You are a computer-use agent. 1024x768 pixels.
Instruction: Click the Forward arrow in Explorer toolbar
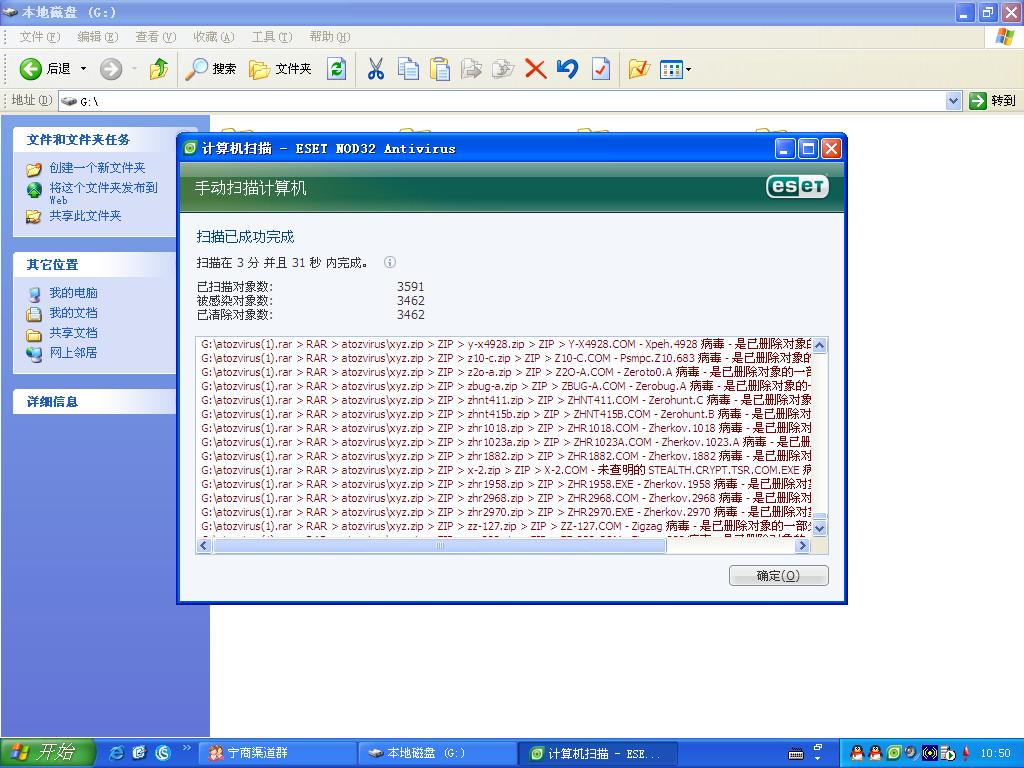(x=111, y=69)
